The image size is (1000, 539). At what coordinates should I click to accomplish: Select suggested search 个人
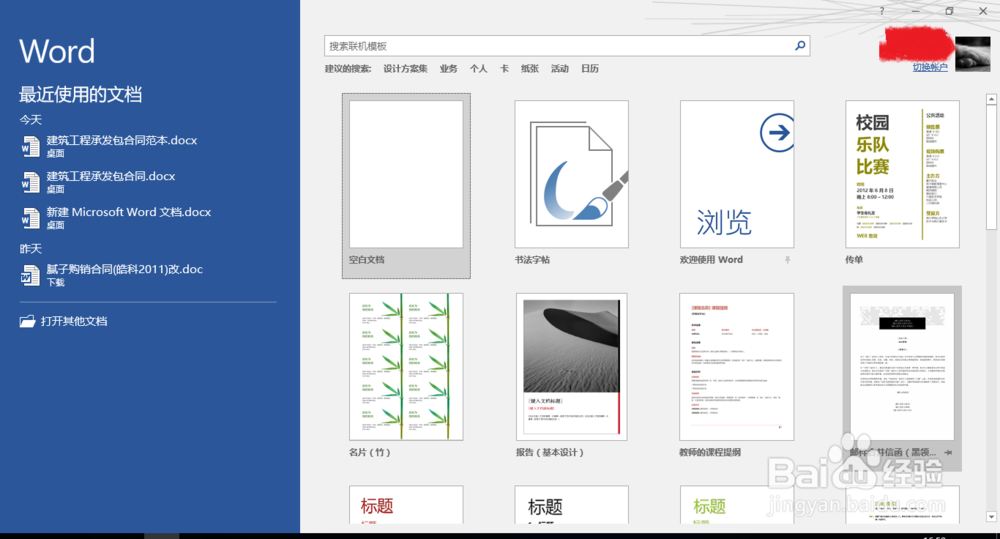[478, 68]
